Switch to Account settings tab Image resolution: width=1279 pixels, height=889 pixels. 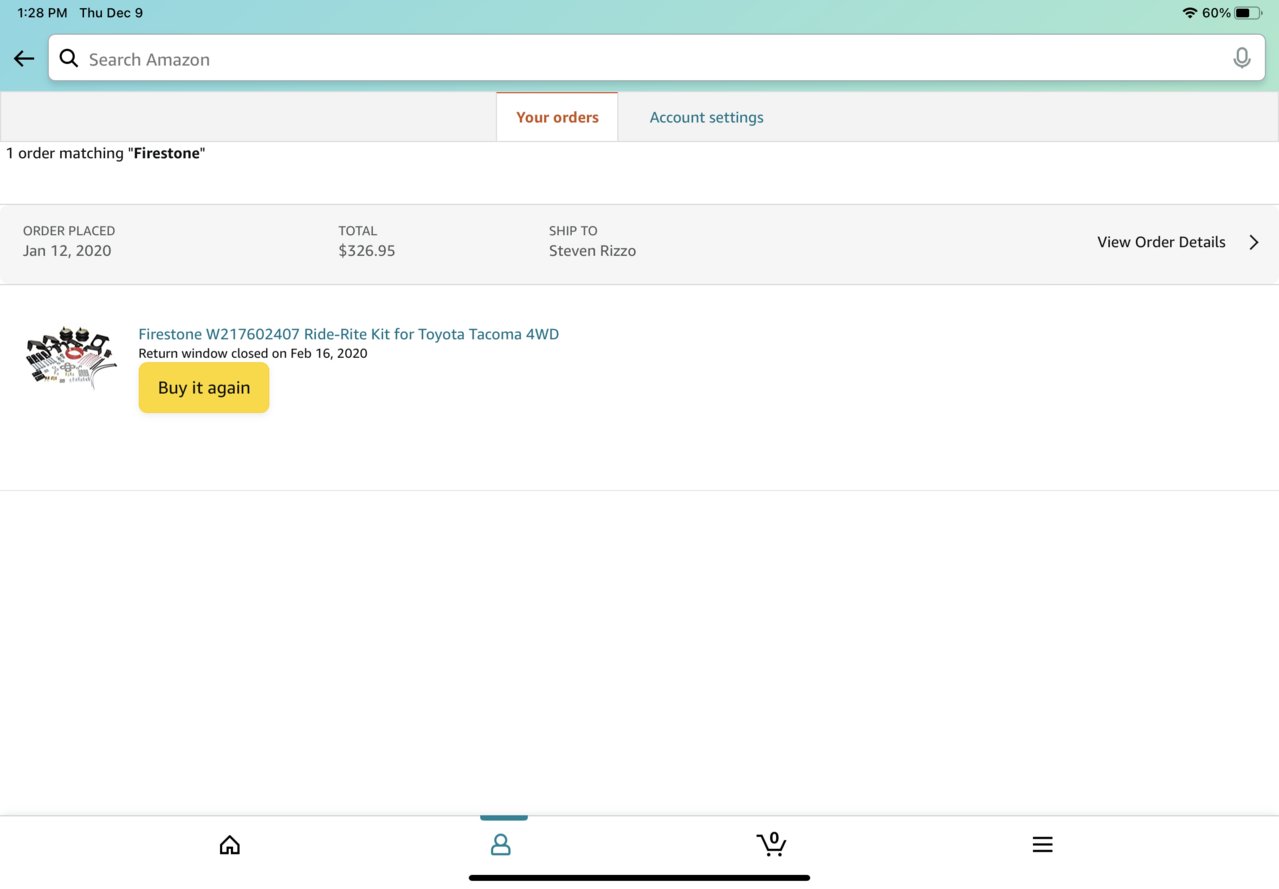[x=706, y=117]
